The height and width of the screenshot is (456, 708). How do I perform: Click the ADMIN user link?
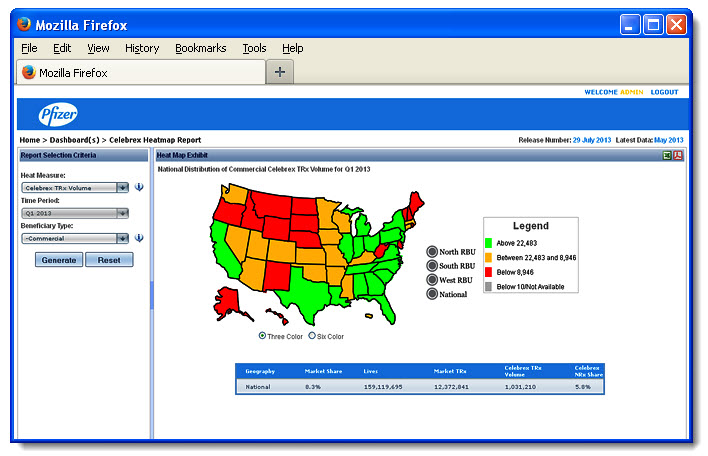click(631, 92)
